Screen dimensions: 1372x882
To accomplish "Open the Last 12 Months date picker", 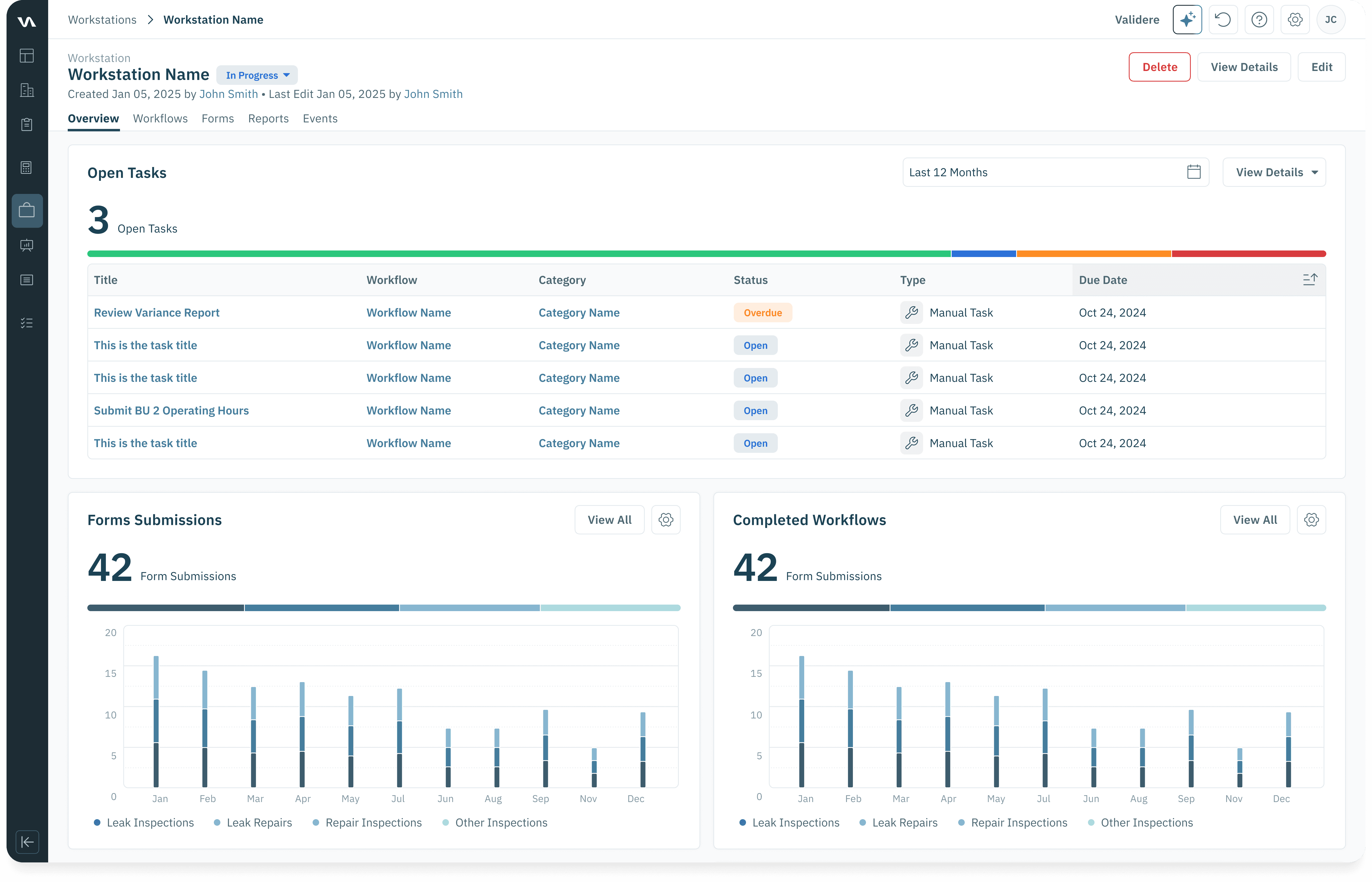I will pyautogui.click(x=1055, y=172).
